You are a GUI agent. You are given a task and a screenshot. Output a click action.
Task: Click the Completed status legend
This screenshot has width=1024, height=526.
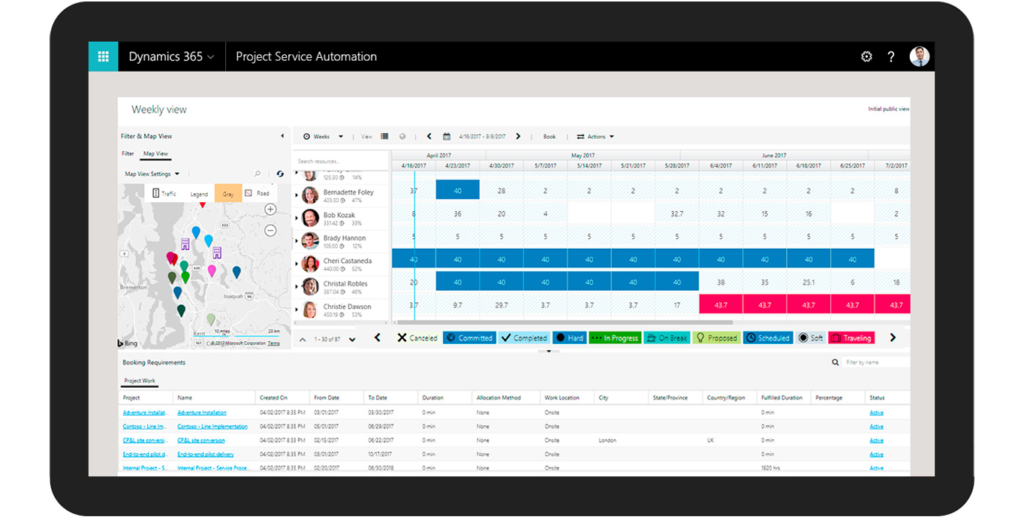[524, 338]
